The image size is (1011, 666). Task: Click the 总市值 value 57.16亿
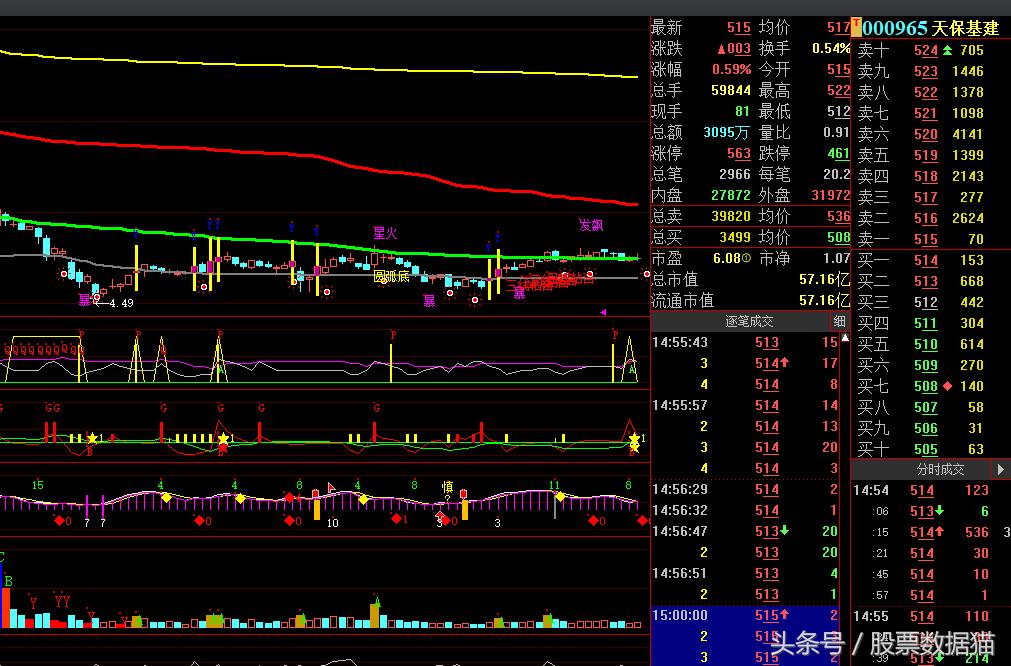(x=824, y=279)
